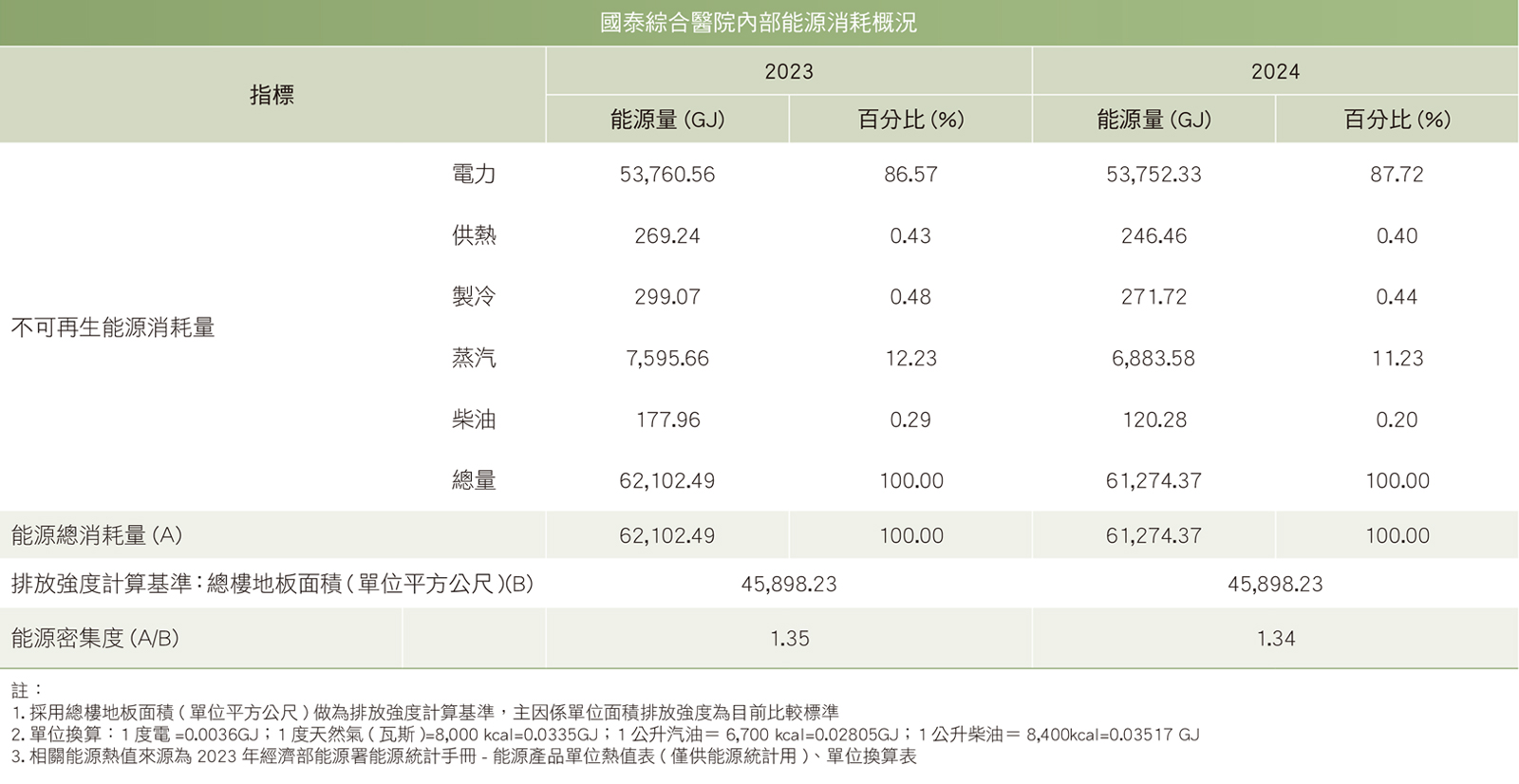Select the percentage 86.57
Image resolution: width=1519 pixels, height=784 pixels.
coord(910,175)
